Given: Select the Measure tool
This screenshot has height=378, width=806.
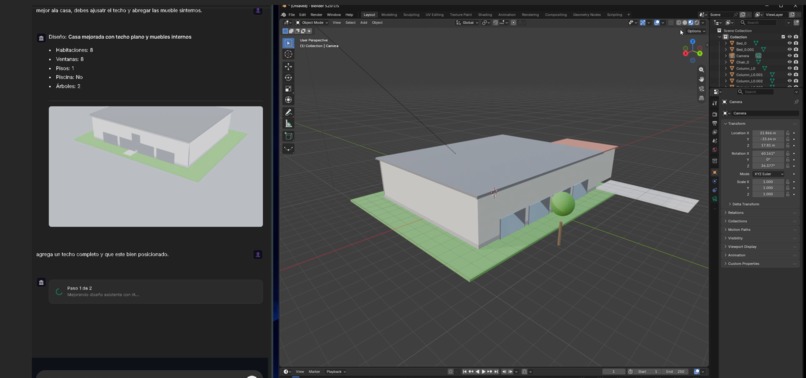Looking at the screenshot, I should pyautogui.click(x=288, y=124).
